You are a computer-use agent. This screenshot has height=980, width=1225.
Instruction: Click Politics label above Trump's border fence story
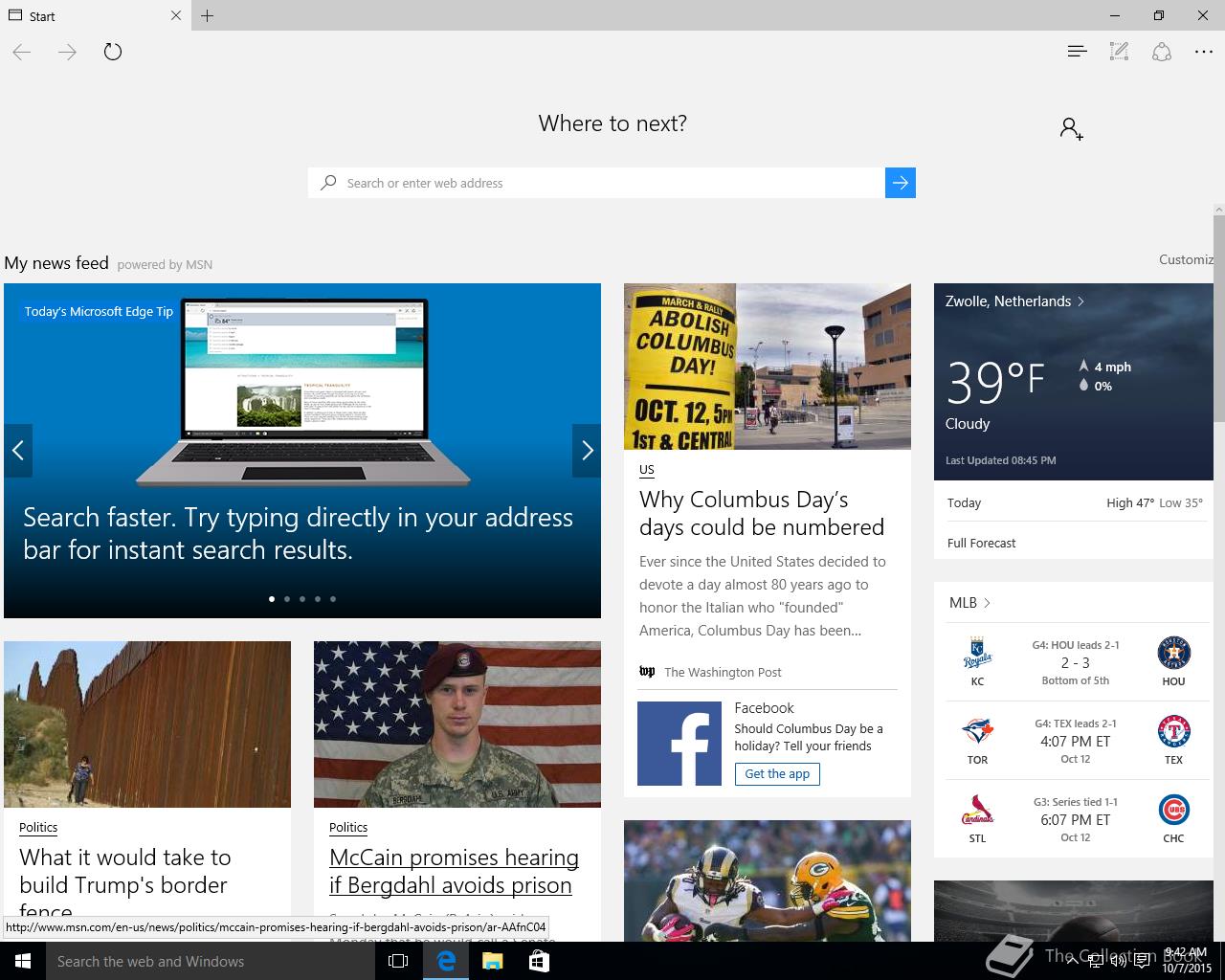click(x=38, y=828)
